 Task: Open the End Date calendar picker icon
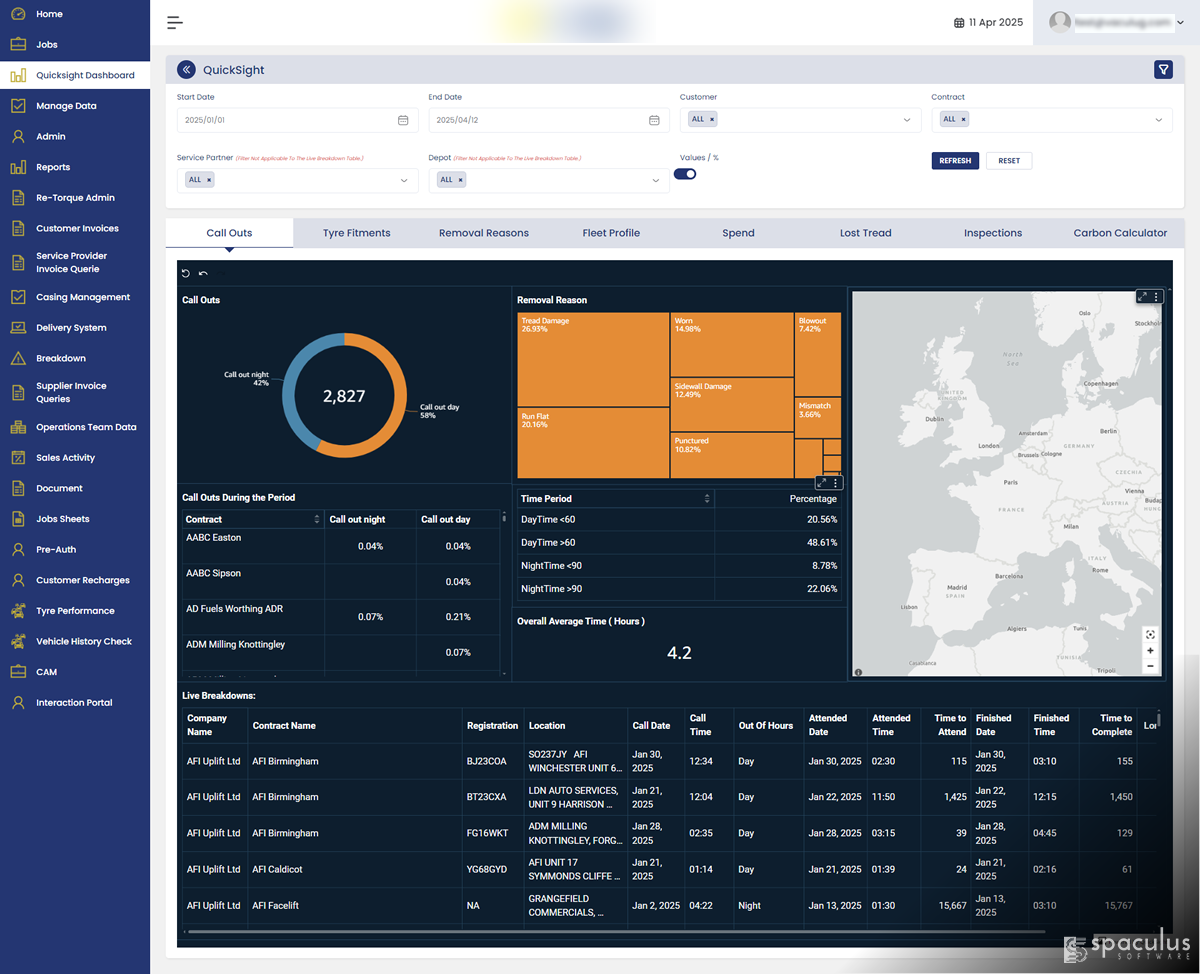click(654, 120)
